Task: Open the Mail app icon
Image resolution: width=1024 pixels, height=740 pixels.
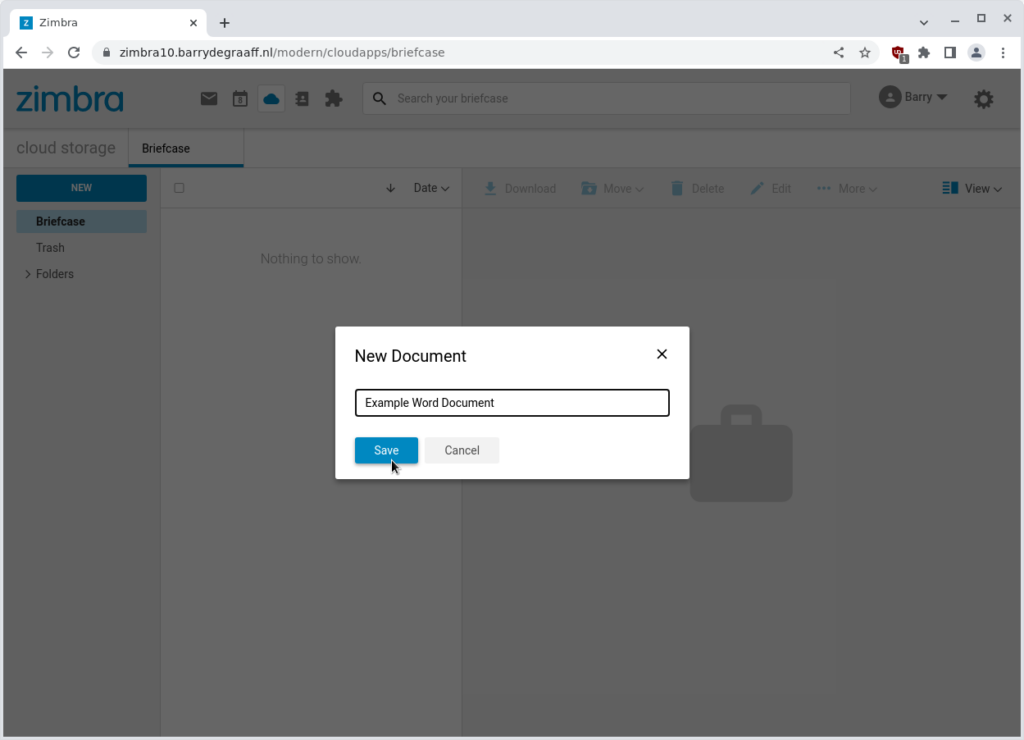Action: click(x=209, y=98)
